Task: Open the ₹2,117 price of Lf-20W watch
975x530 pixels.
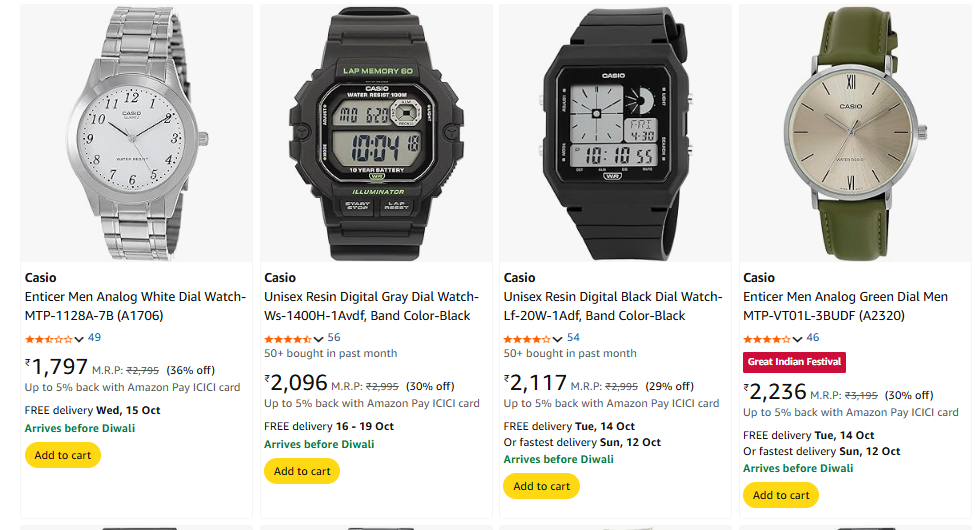Action: click(x=537, y=383)
